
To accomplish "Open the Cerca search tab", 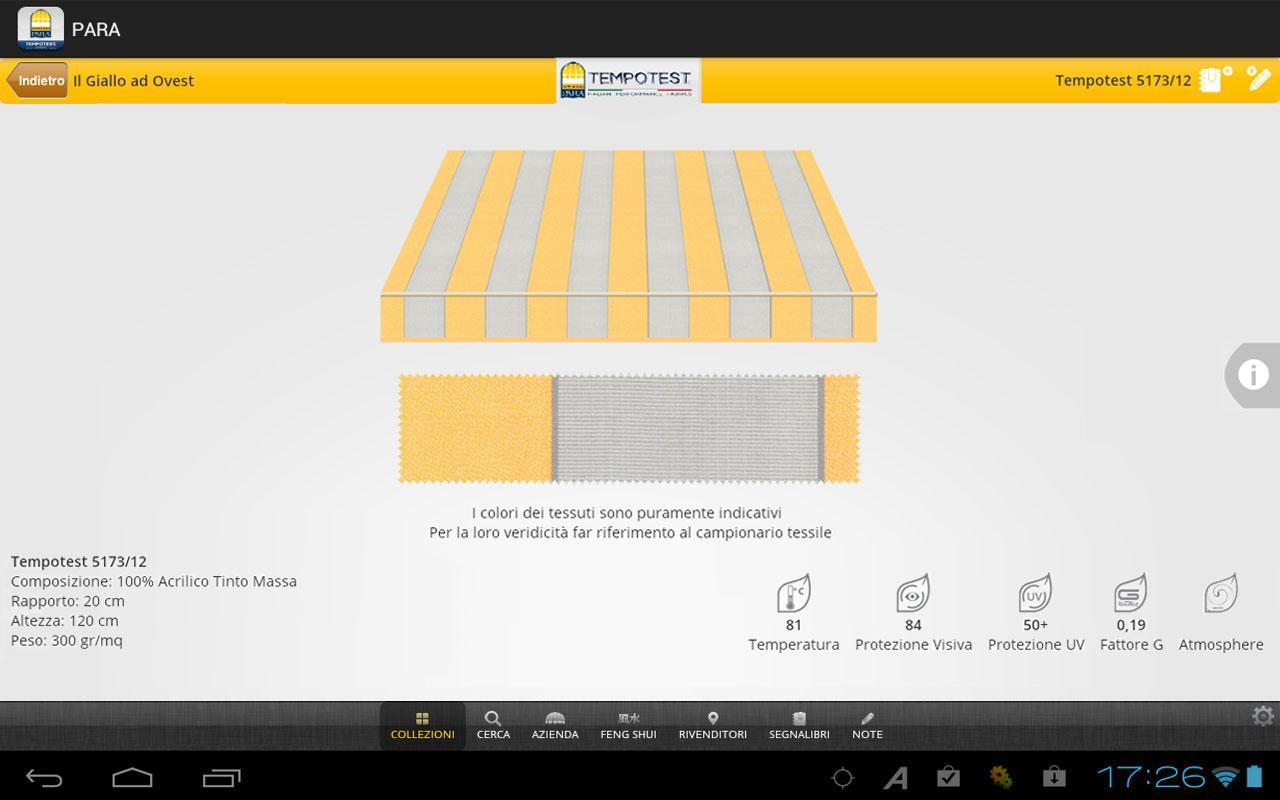I will pyautogui.click(x=493, y=725).
